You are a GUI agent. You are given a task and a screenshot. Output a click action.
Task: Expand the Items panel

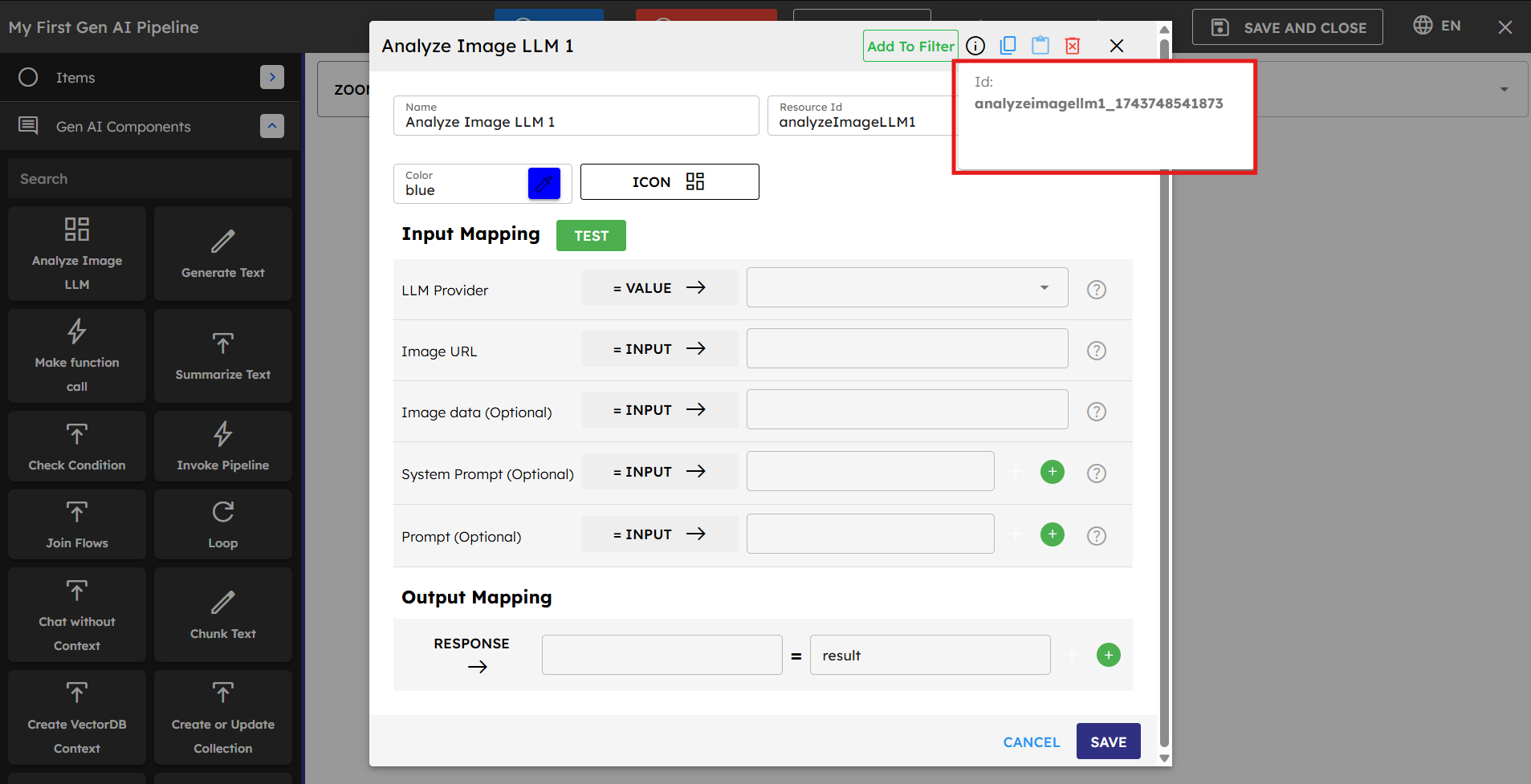(272, 77)
